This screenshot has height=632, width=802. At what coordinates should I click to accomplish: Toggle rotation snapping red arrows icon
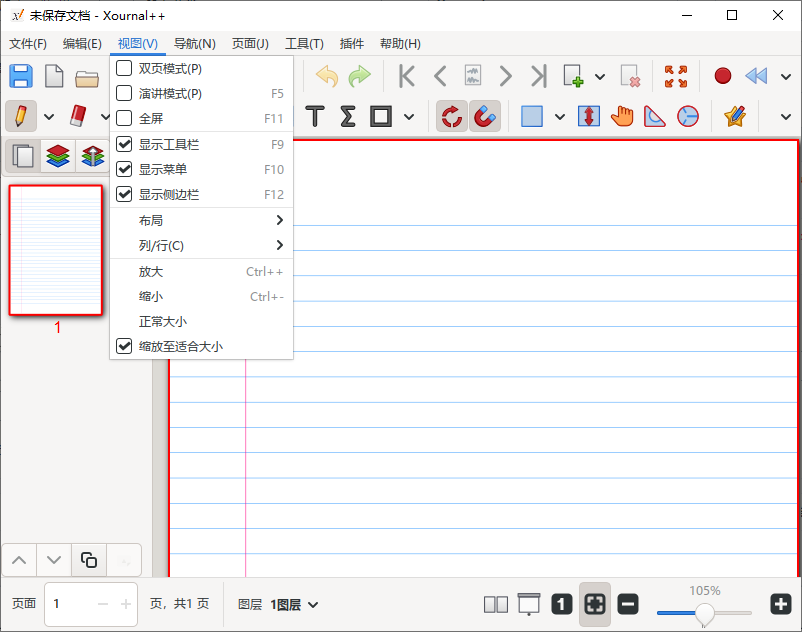click(x=452, y=116)
